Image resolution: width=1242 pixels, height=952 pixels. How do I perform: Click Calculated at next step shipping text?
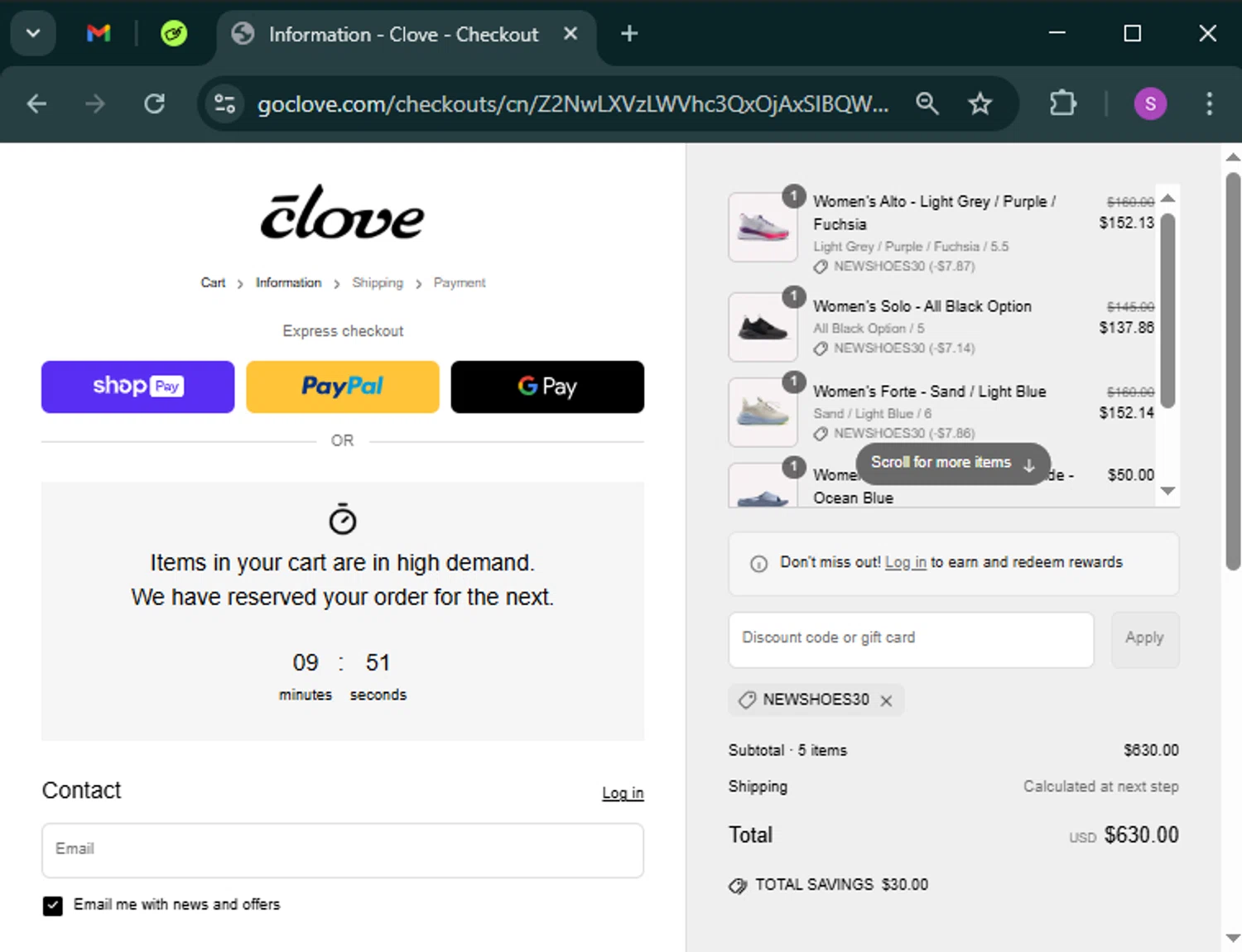click(x=1100, y=786)
